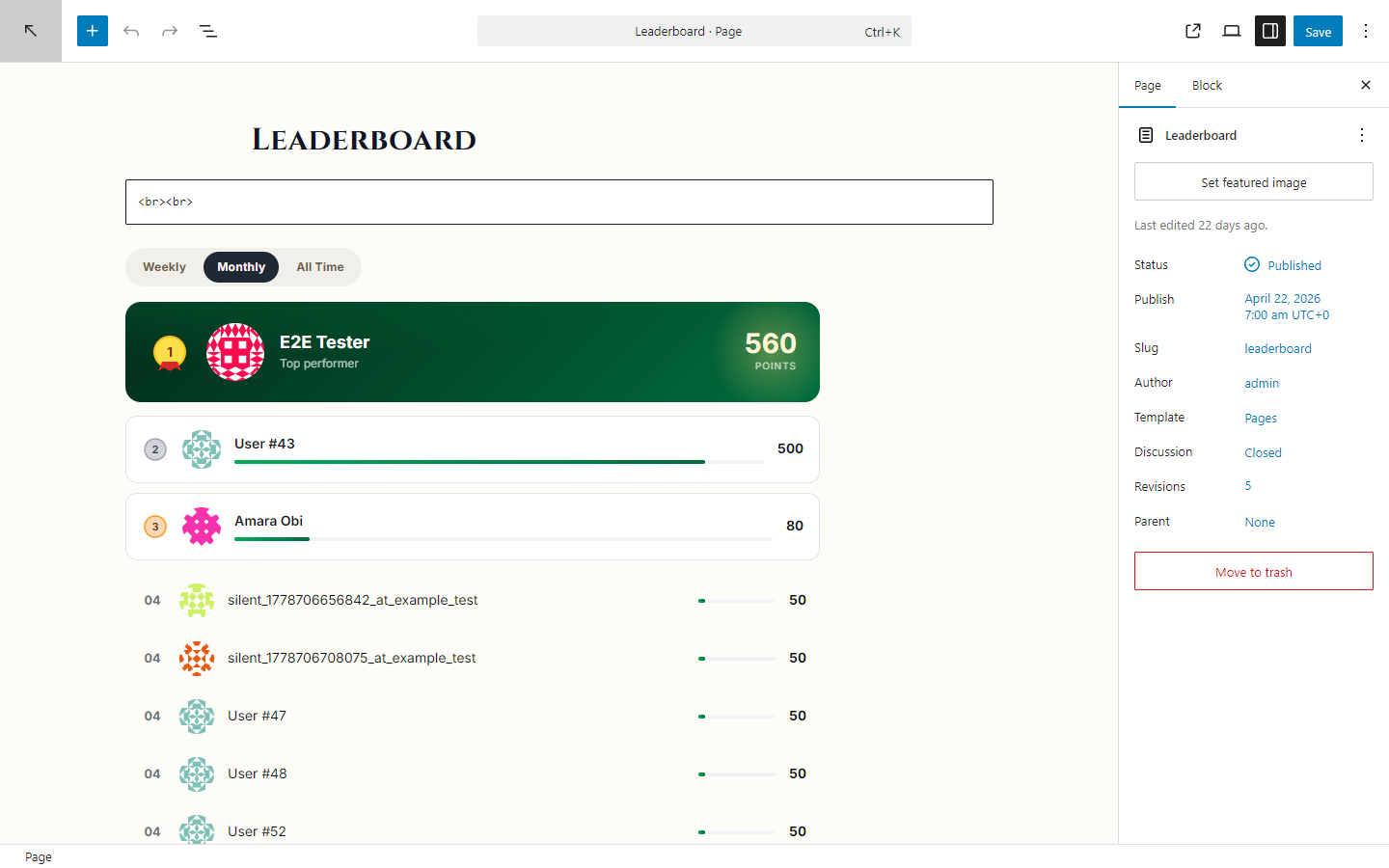Image resolution: width=1389 pixels, height=868 pixels.
Task: Open the 5 revisions history
Action: click(x=1248, y=486)
